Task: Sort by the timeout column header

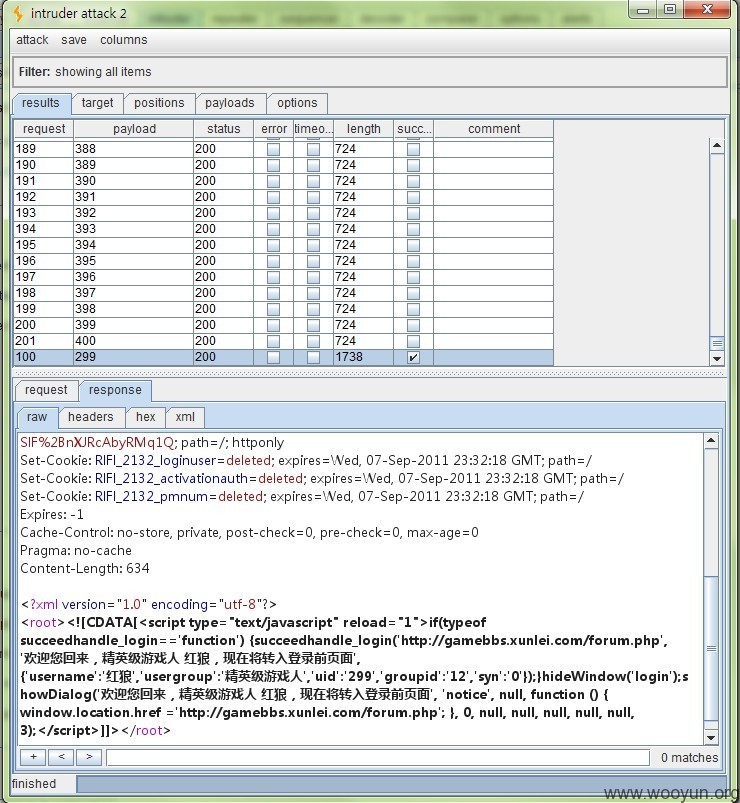Action: coord(313,129)
